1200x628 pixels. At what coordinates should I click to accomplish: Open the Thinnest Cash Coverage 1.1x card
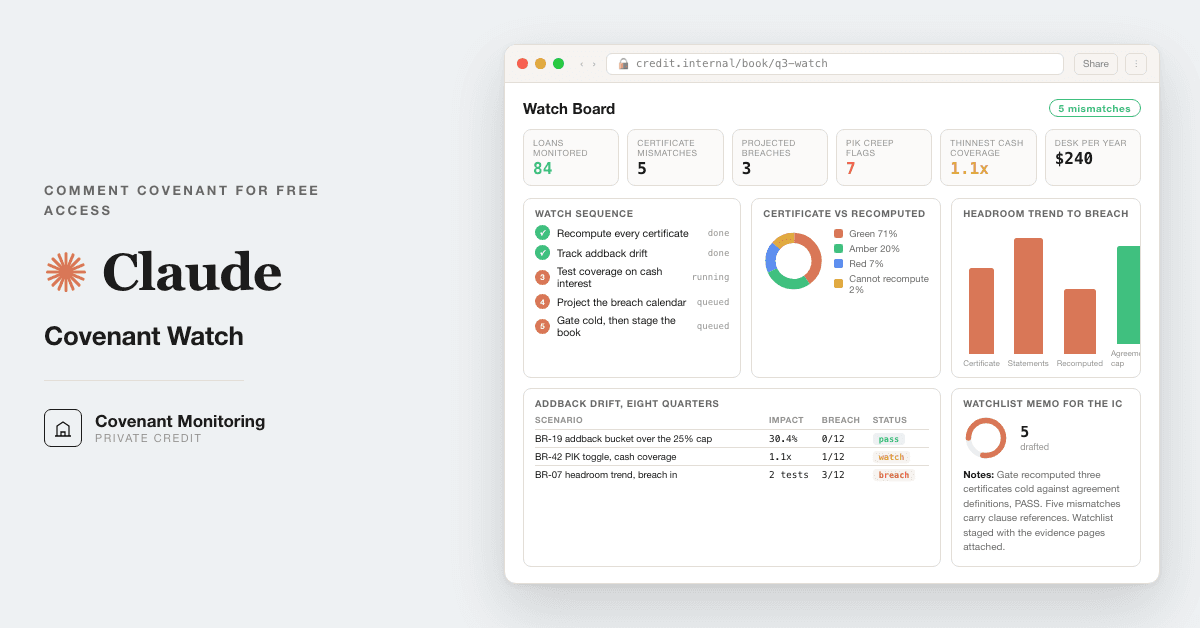pyautogui.click(x=988, y=158)
